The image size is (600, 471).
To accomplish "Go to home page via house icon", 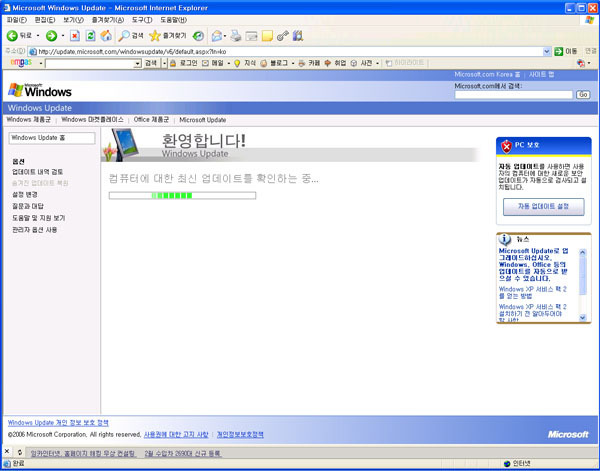I will 106,36.
